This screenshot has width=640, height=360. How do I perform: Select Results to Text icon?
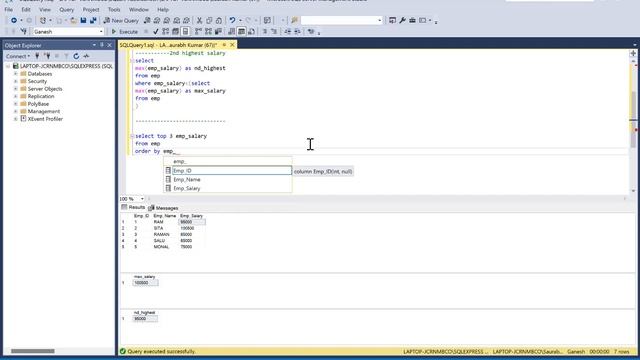[231, 31]
